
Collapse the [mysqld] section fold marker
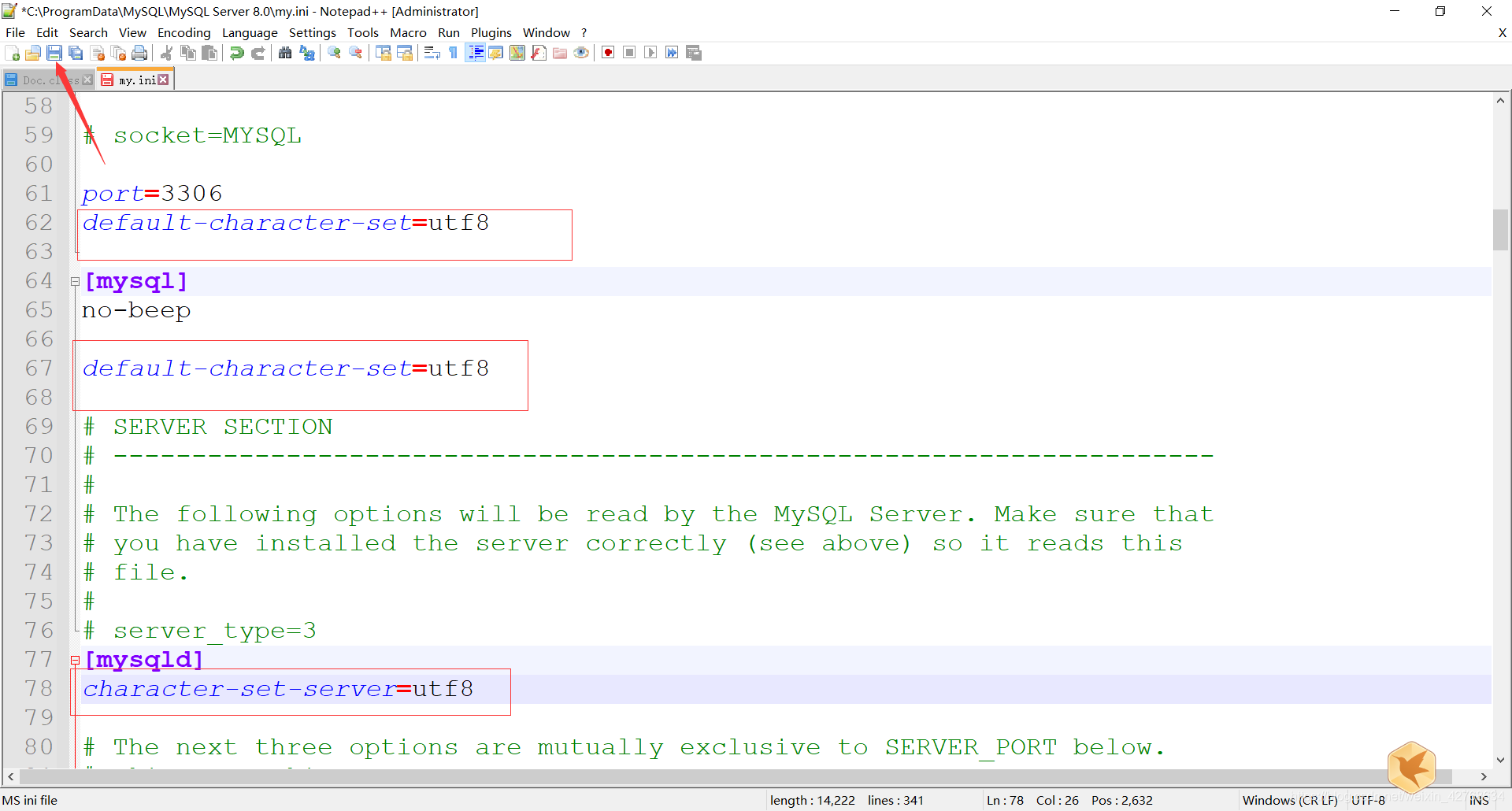(76, 660)
